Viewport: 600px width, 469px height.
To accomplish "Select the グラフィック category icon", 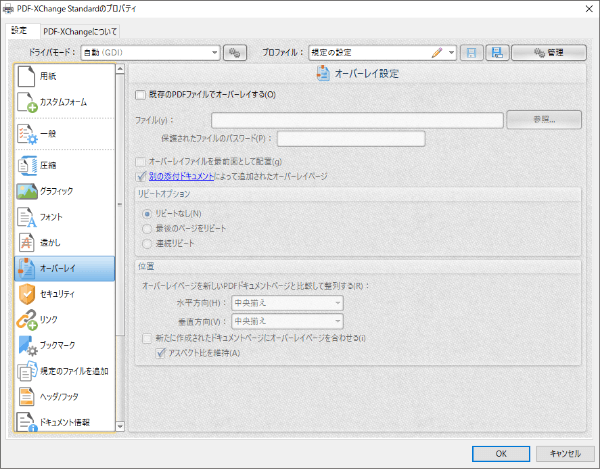I will pos(27,191).
